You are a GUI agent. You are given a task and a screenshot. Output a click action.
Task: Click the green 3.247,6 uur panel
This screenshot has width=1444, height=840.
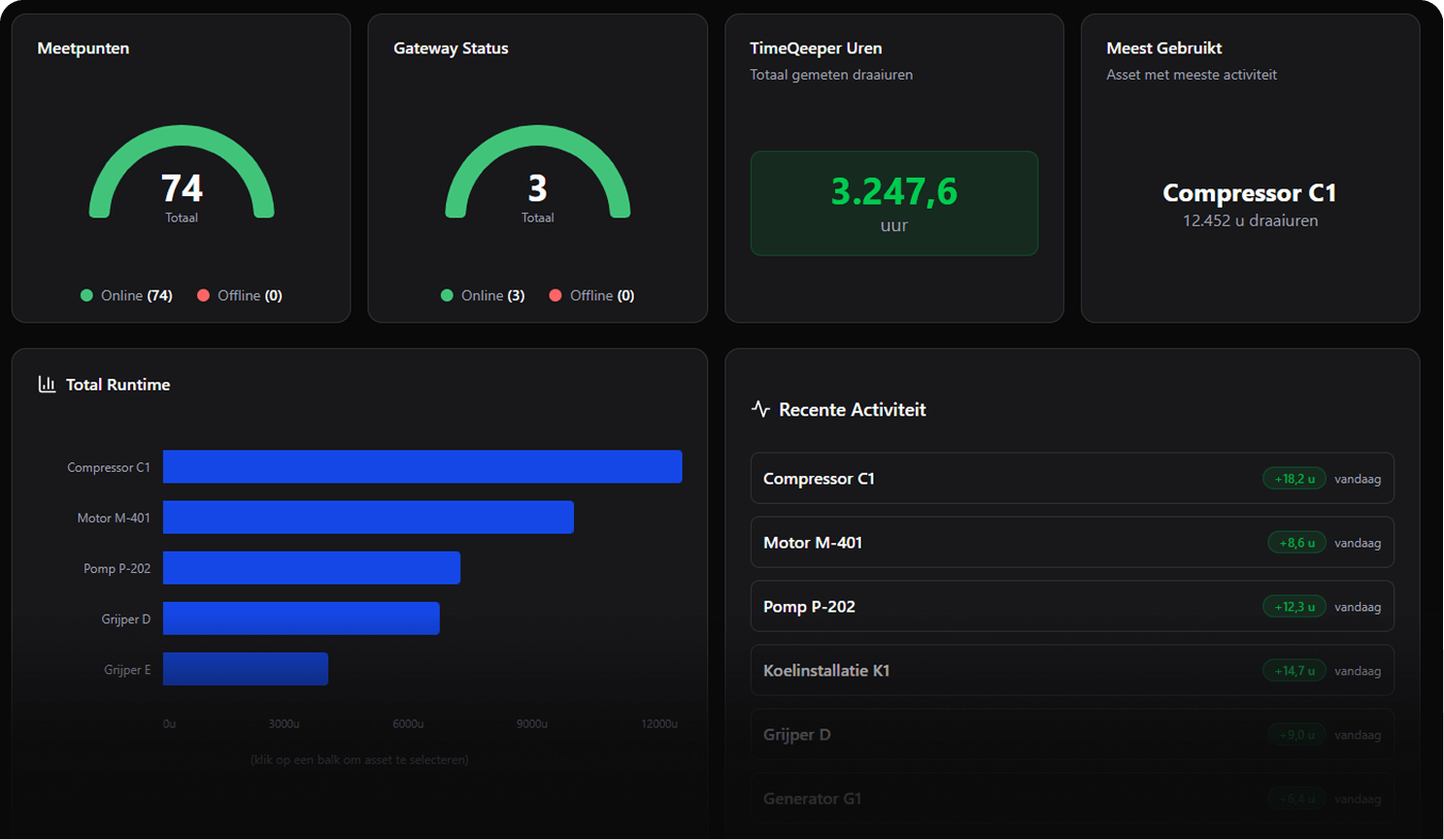(x=893, y=204)
